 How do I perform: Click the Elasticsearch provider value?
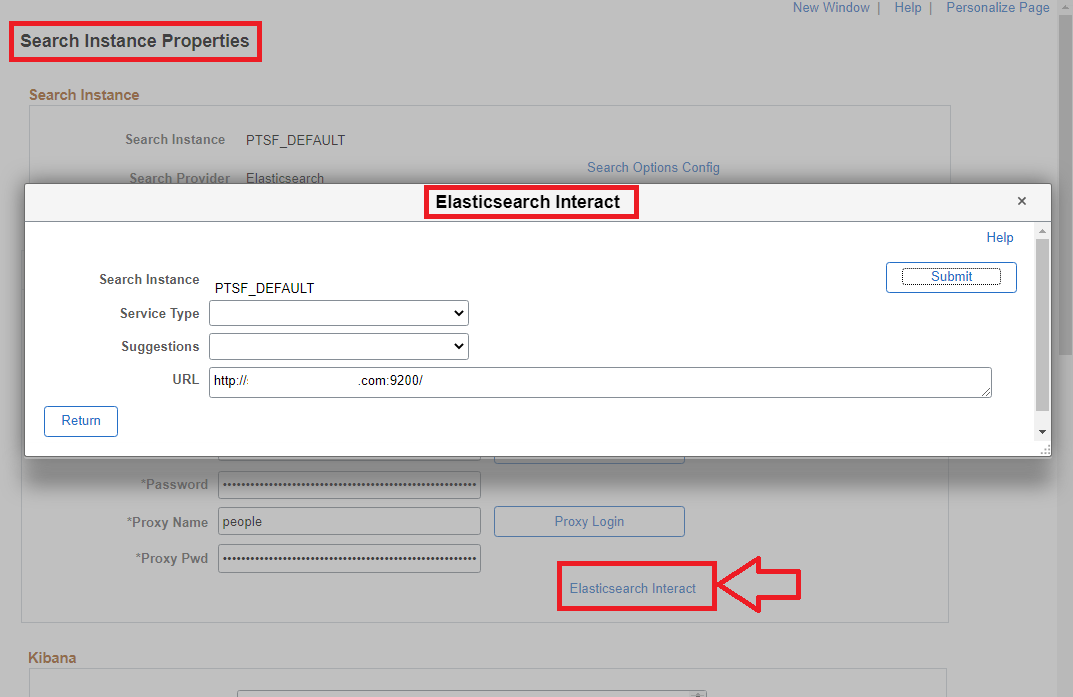pos(285,179)
